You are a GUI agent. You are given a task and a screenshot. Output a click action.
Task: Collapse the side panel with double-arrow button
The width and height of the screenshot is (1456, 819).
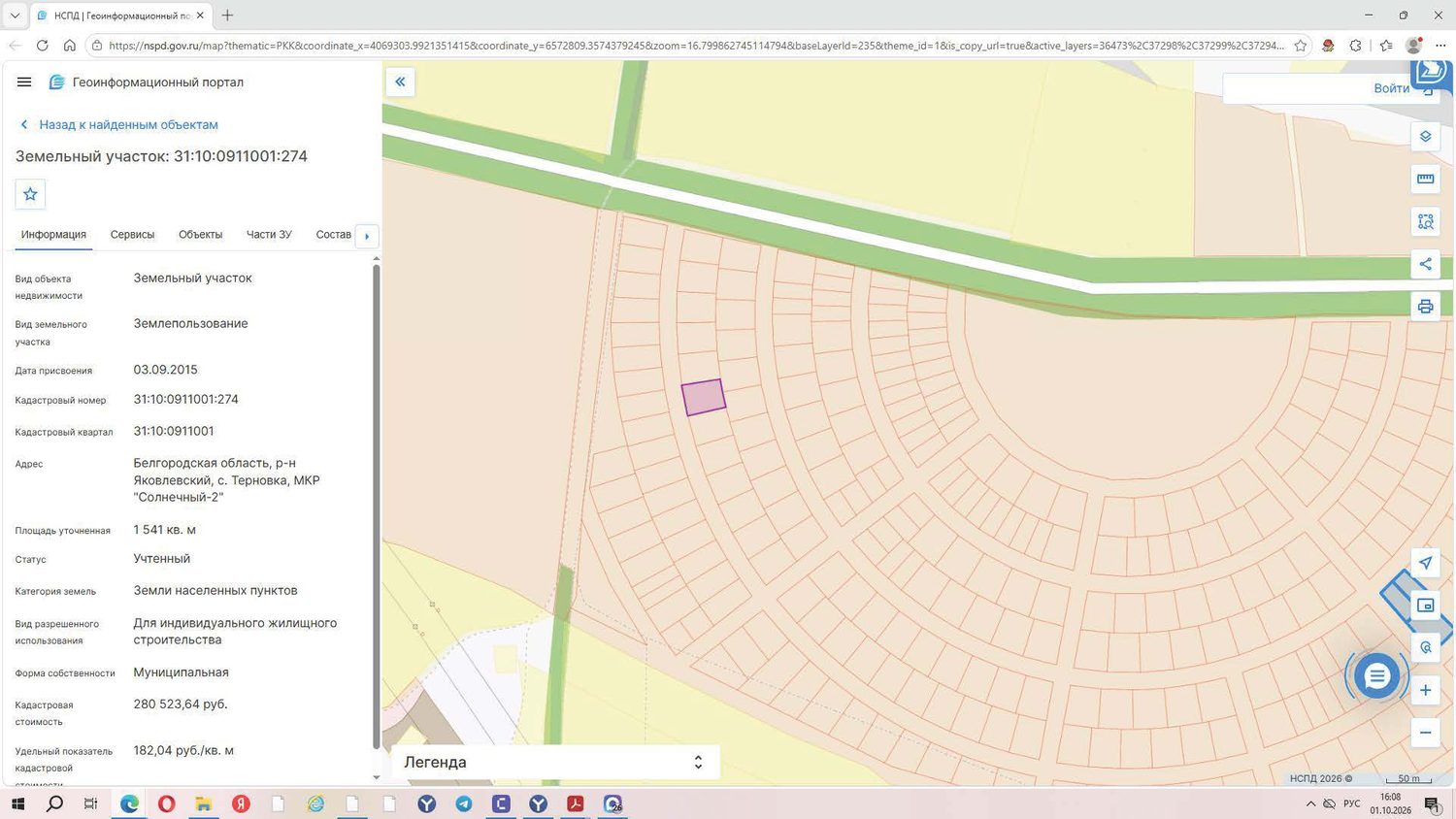point(400,82)
